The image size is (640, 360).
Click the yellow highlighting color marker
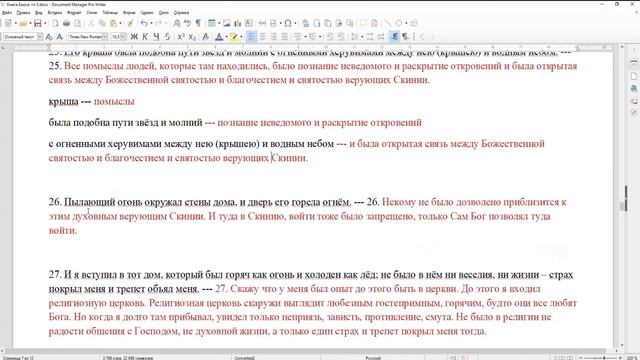pyautogui.click(x=234, y=37)
